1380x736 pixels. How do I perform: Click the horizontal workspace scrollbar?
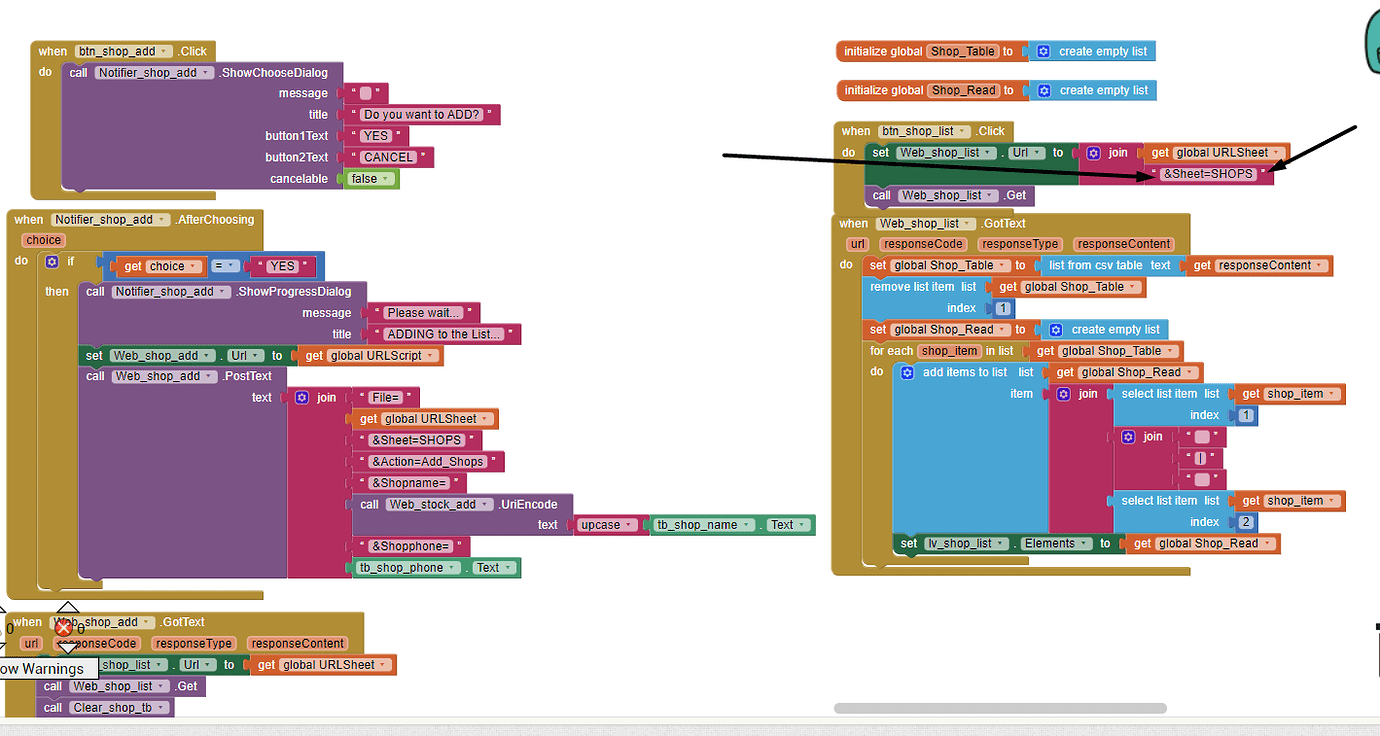coord(1000,708)
